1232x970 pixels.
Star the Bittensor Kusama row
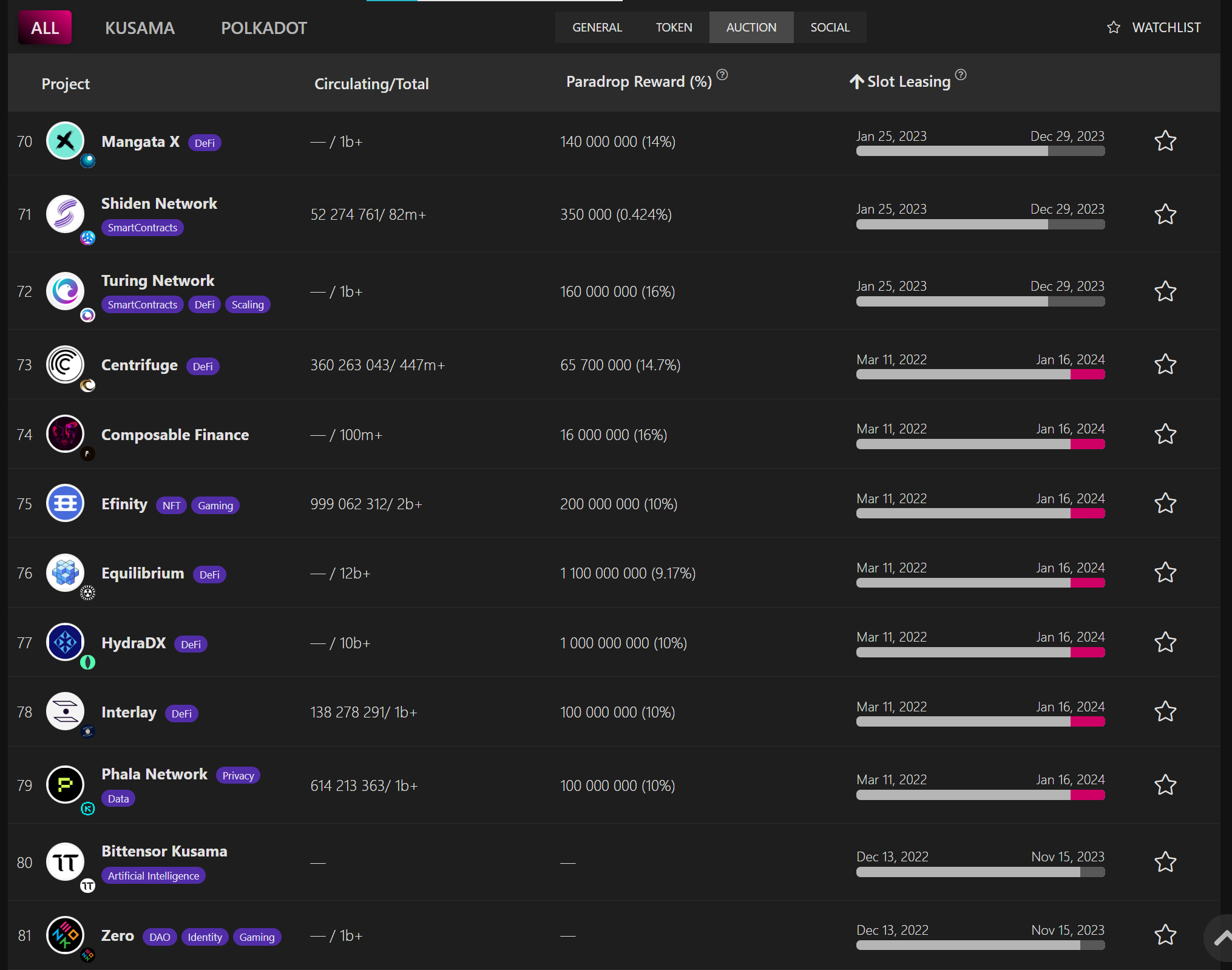1165,862
